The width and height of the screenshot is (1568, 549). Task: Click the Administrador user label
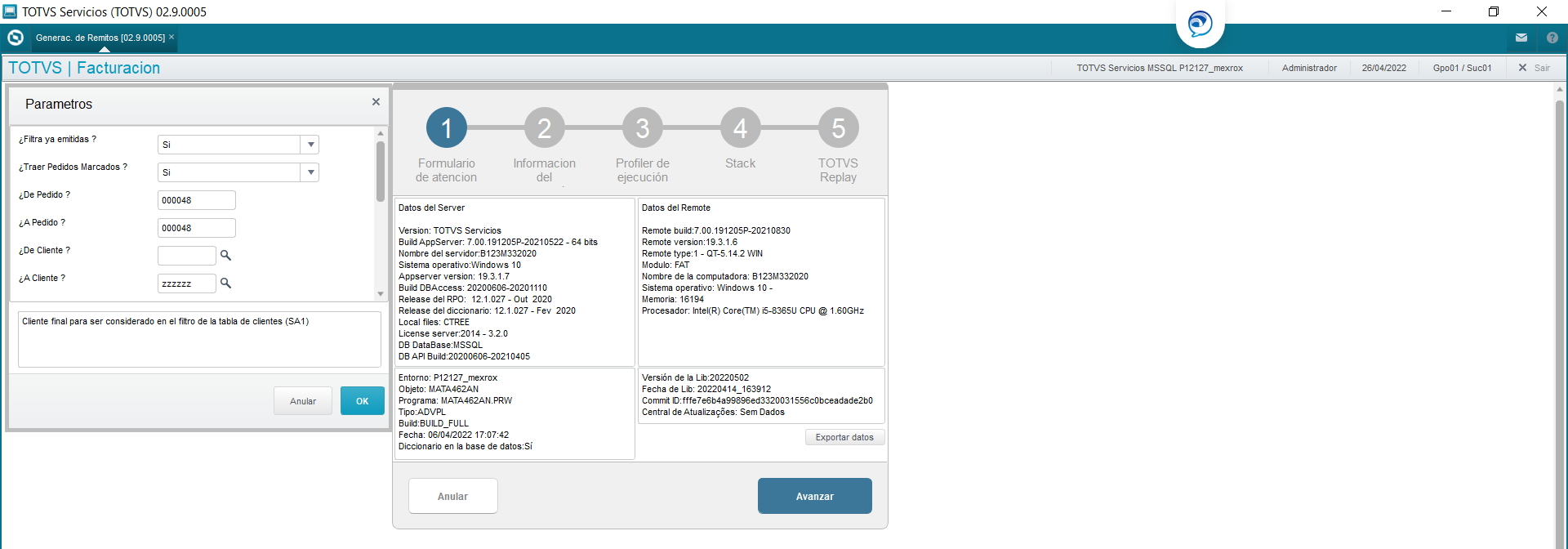click(x=1309, y=68)
